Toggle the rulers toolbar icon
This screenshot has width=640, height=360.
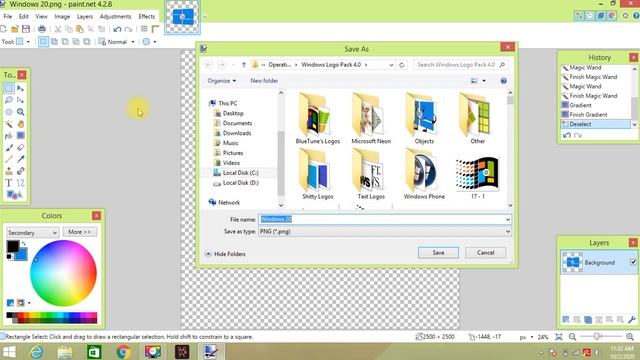point(155,29)
